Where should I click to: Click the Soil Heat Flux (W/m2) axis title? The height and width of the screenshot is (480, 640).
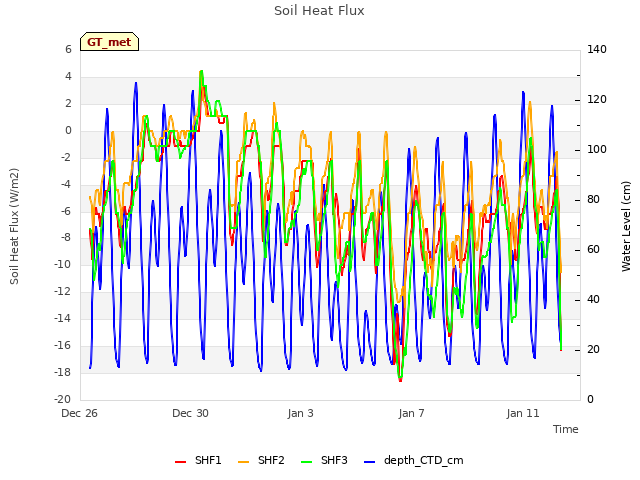[14, 226]
